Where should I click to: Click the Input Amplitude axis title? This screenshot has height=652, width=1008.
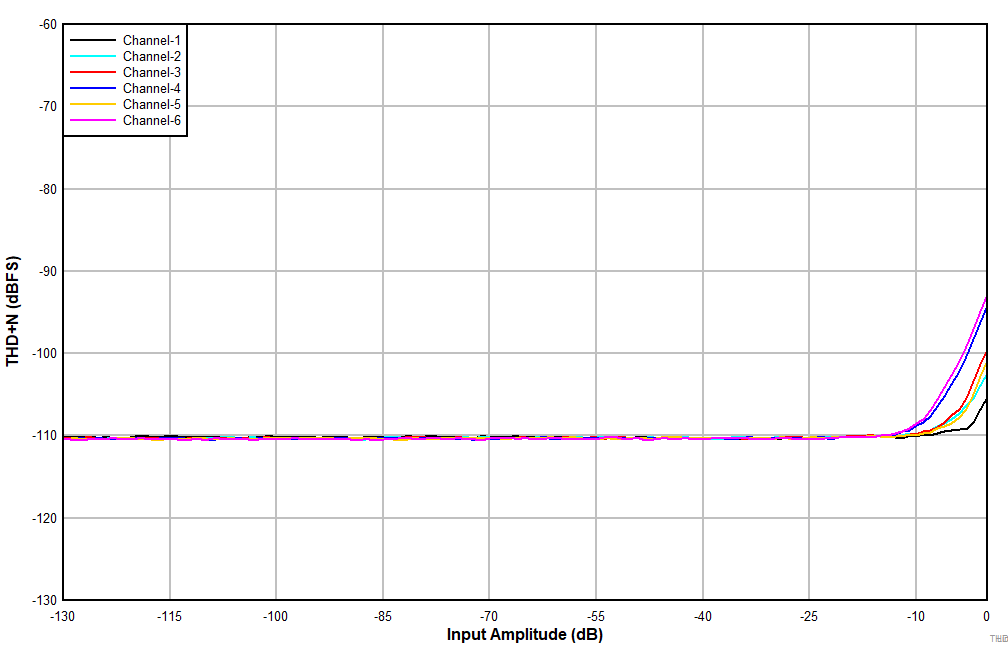coord(523,633)
